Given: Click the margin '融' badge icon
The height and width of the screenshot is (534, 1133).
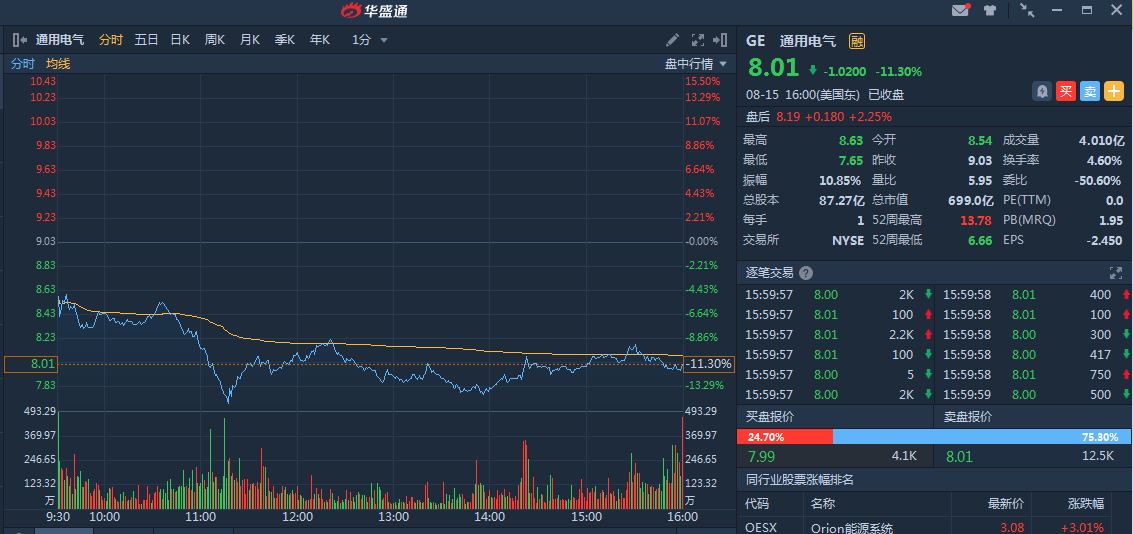Looking at the screenshot, I should click(857, 41).
